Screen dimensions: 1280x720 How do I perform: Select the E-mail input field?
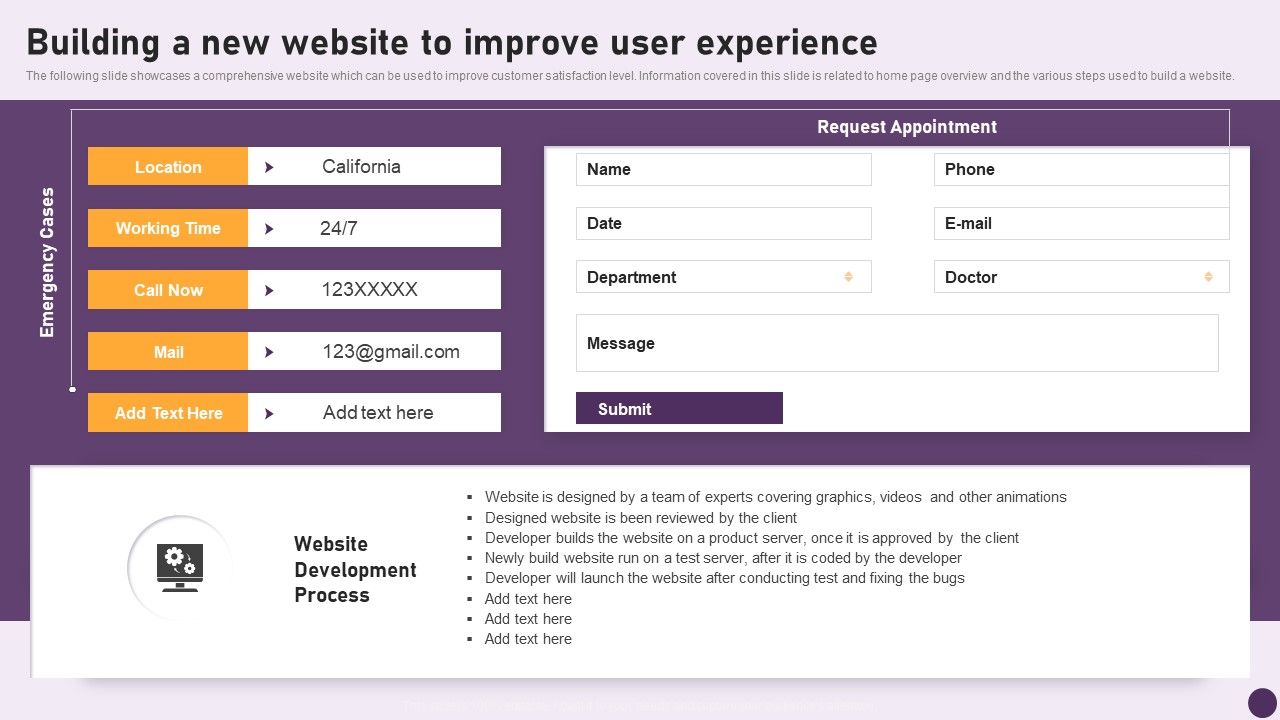point(1081,223)
